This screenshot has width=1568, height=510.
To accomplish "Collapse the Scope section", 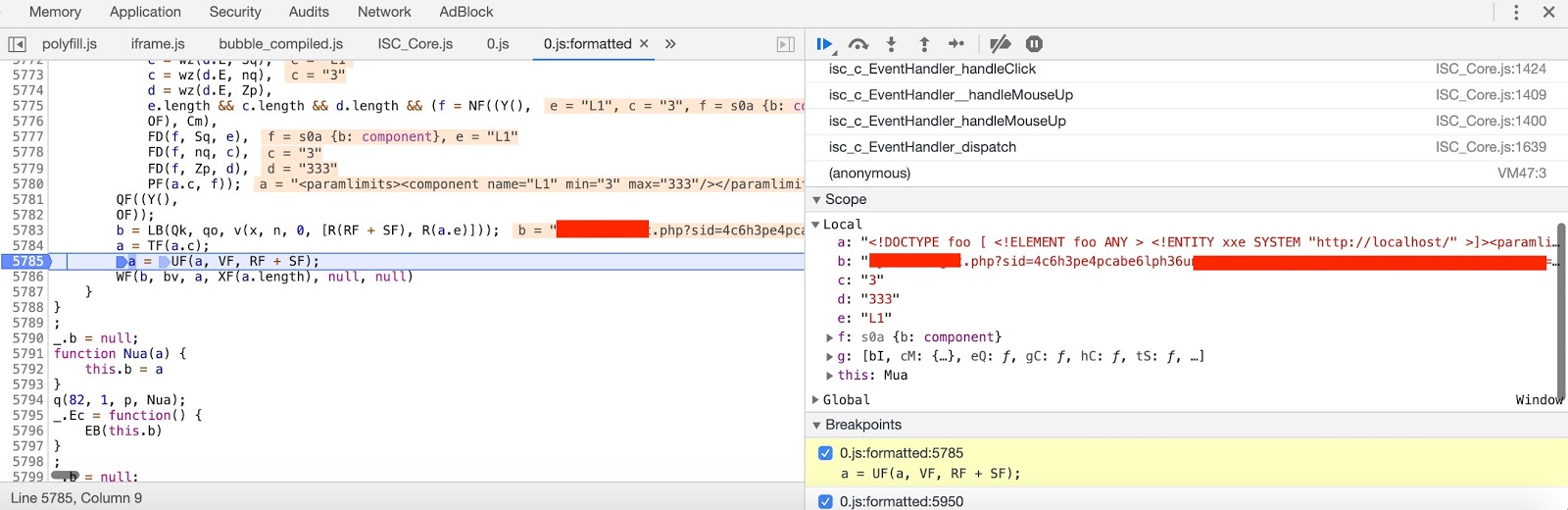I will point(816,199).
